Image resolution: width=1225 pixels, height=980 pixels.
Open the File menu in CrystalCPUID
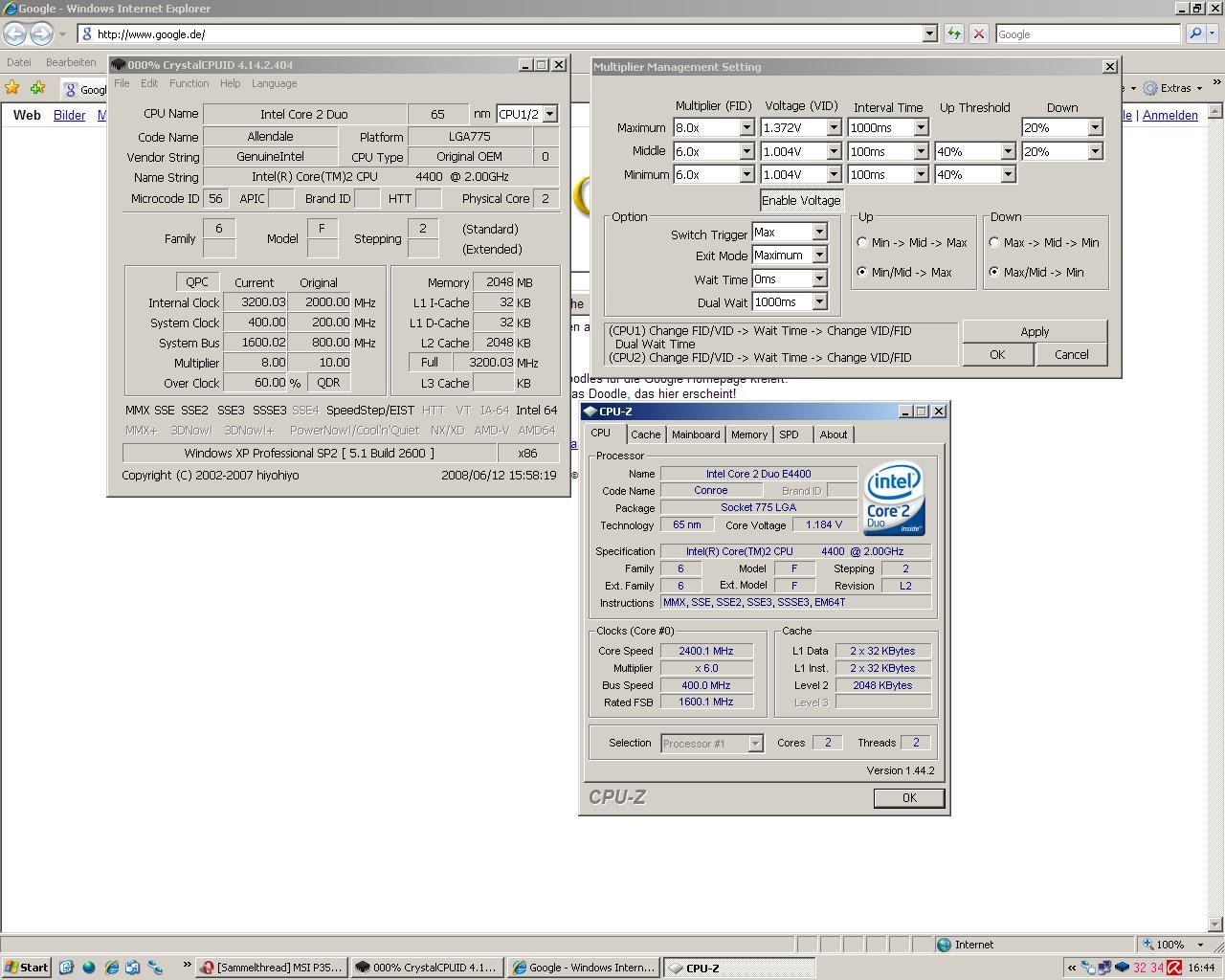[x=122, y=83]
